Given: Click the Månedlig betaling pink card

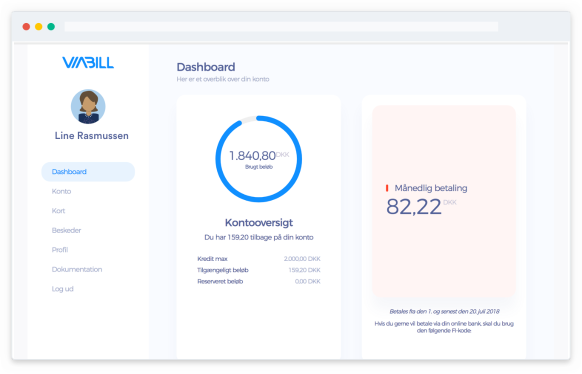Looking at the screenshot, I should [x=444, y=201].
